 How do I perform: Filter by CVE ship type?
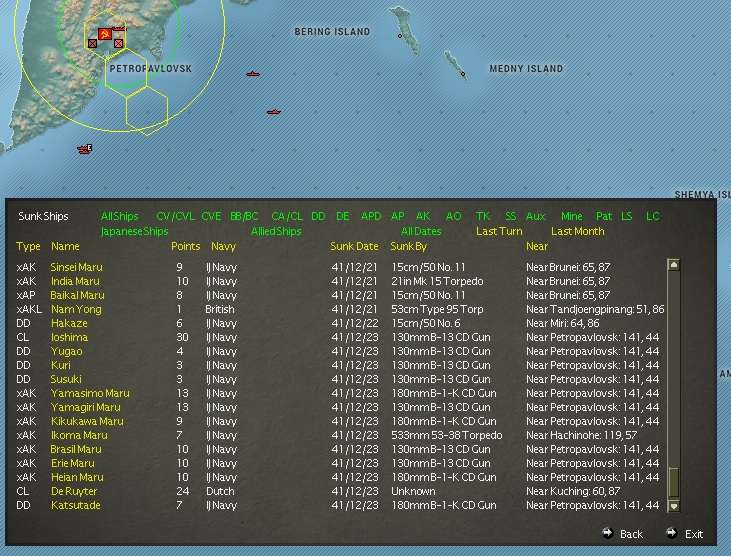point(211,216)
